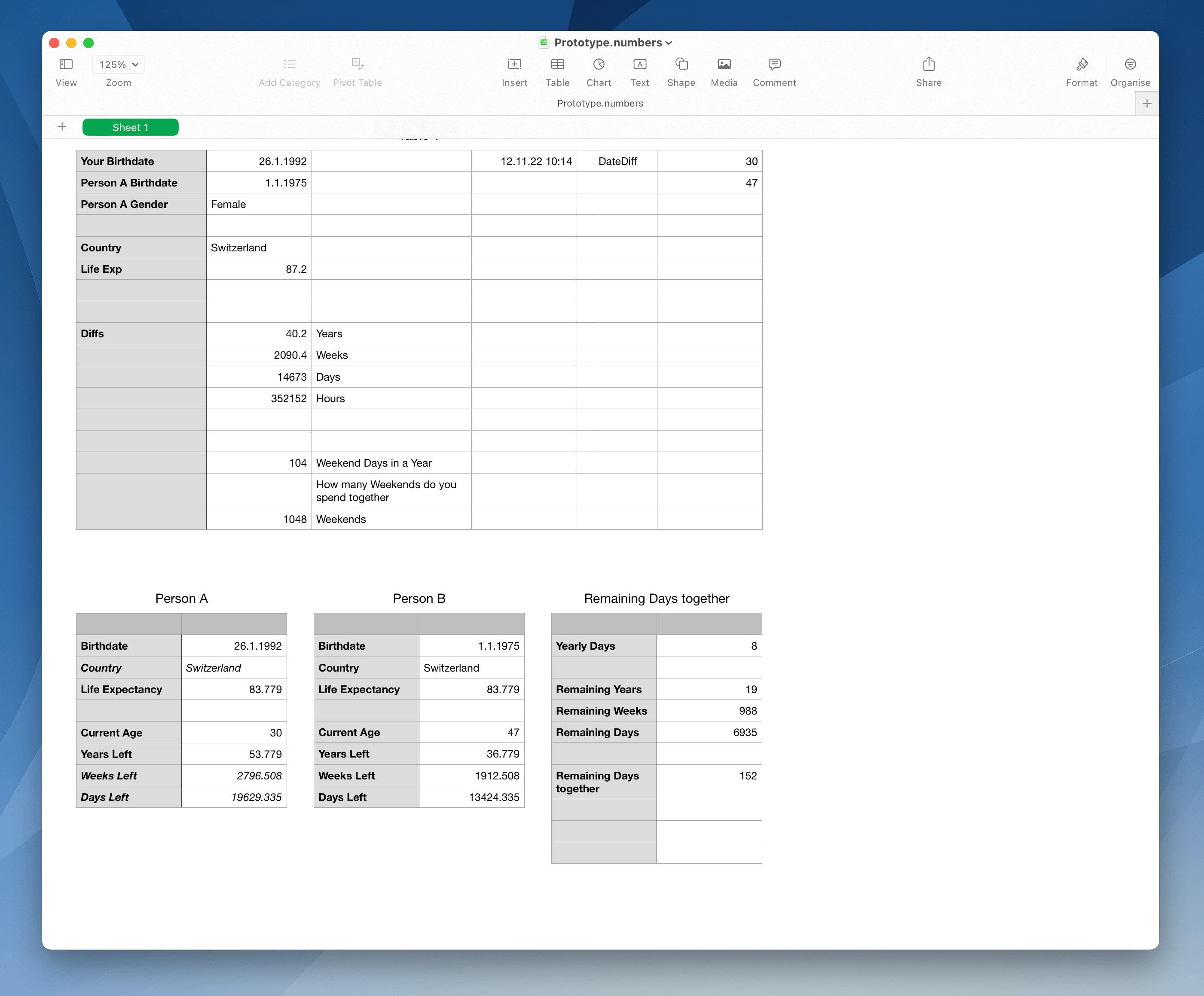1204x996 pixels.
Task: Click the green maximize window control
Action: click(88, 43)
